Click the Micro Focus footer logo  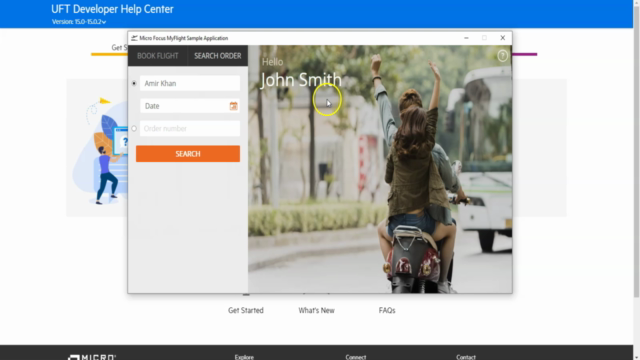(92, 357)
